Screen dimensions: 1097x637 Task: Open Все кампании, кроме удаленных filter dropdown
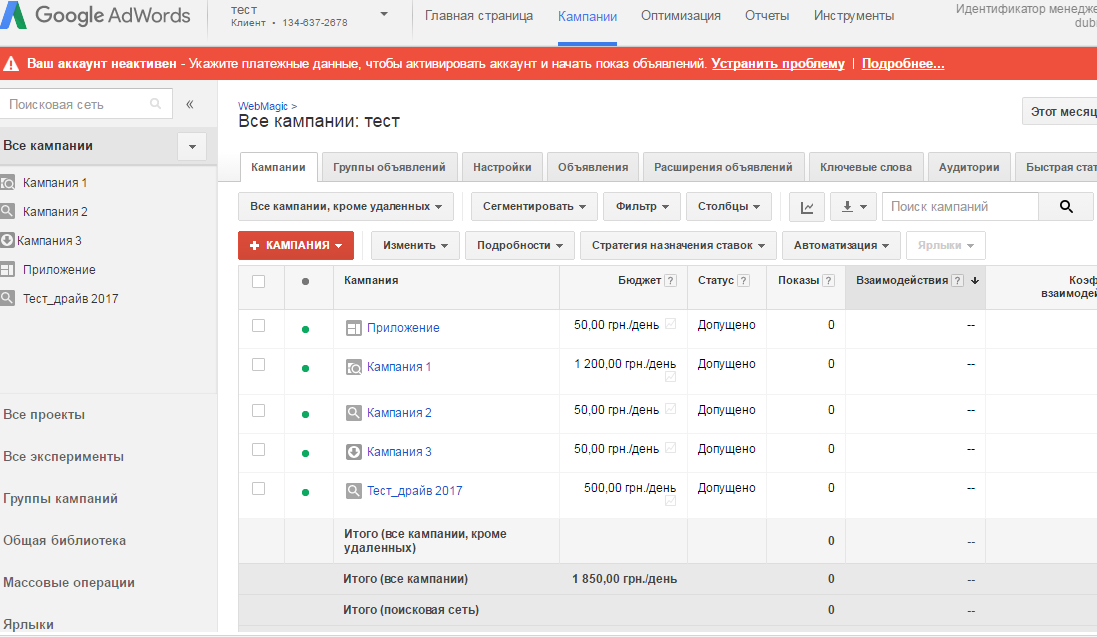coord(346,207)
